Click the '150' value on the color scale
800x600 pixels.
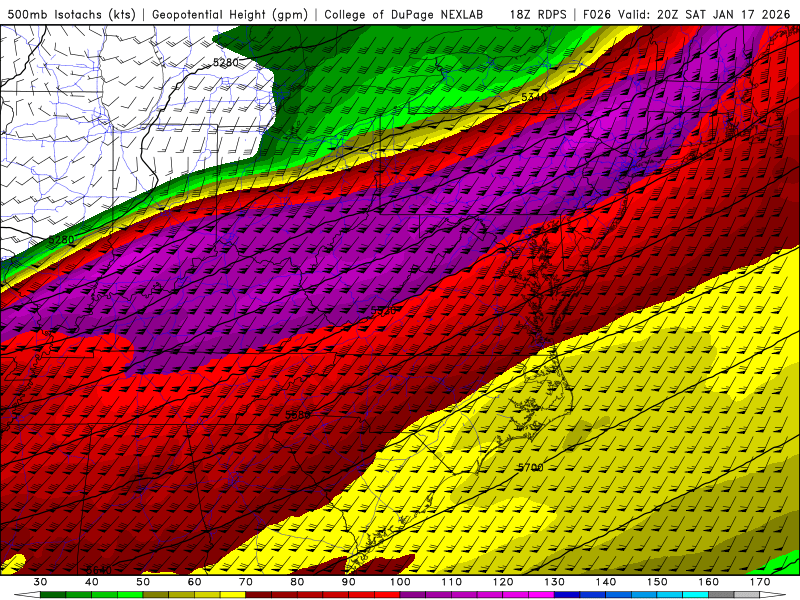click(x=657, y=582)
